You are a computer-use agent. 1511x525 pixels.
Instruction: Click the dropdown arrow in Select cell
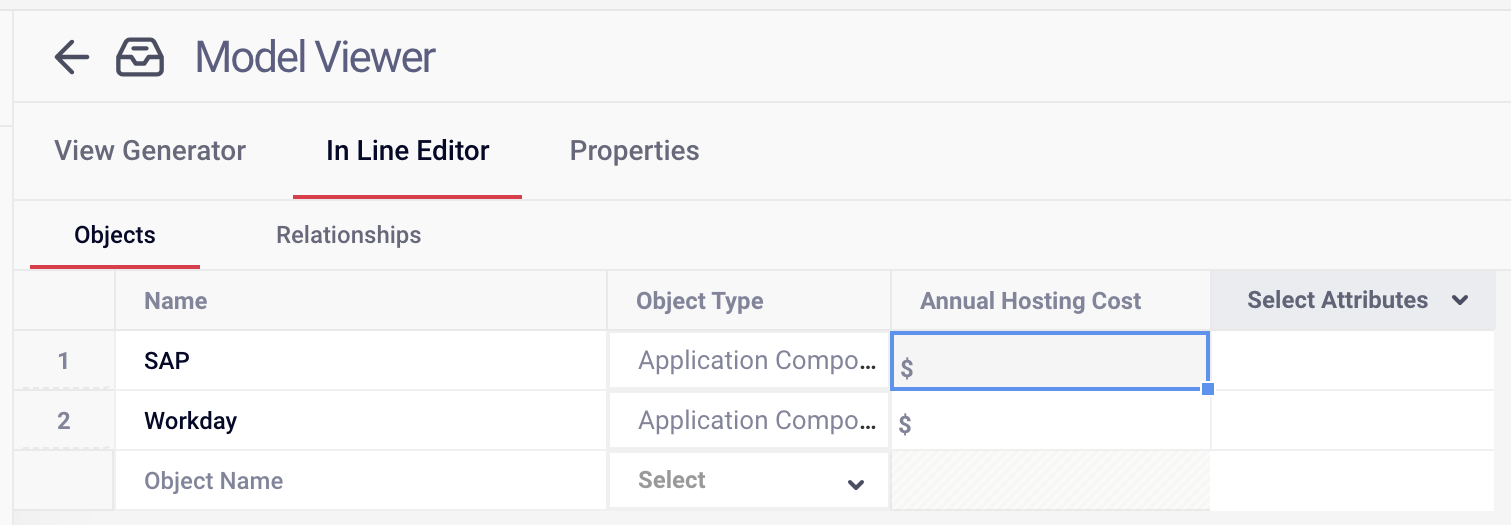click(x=855, y=484)
